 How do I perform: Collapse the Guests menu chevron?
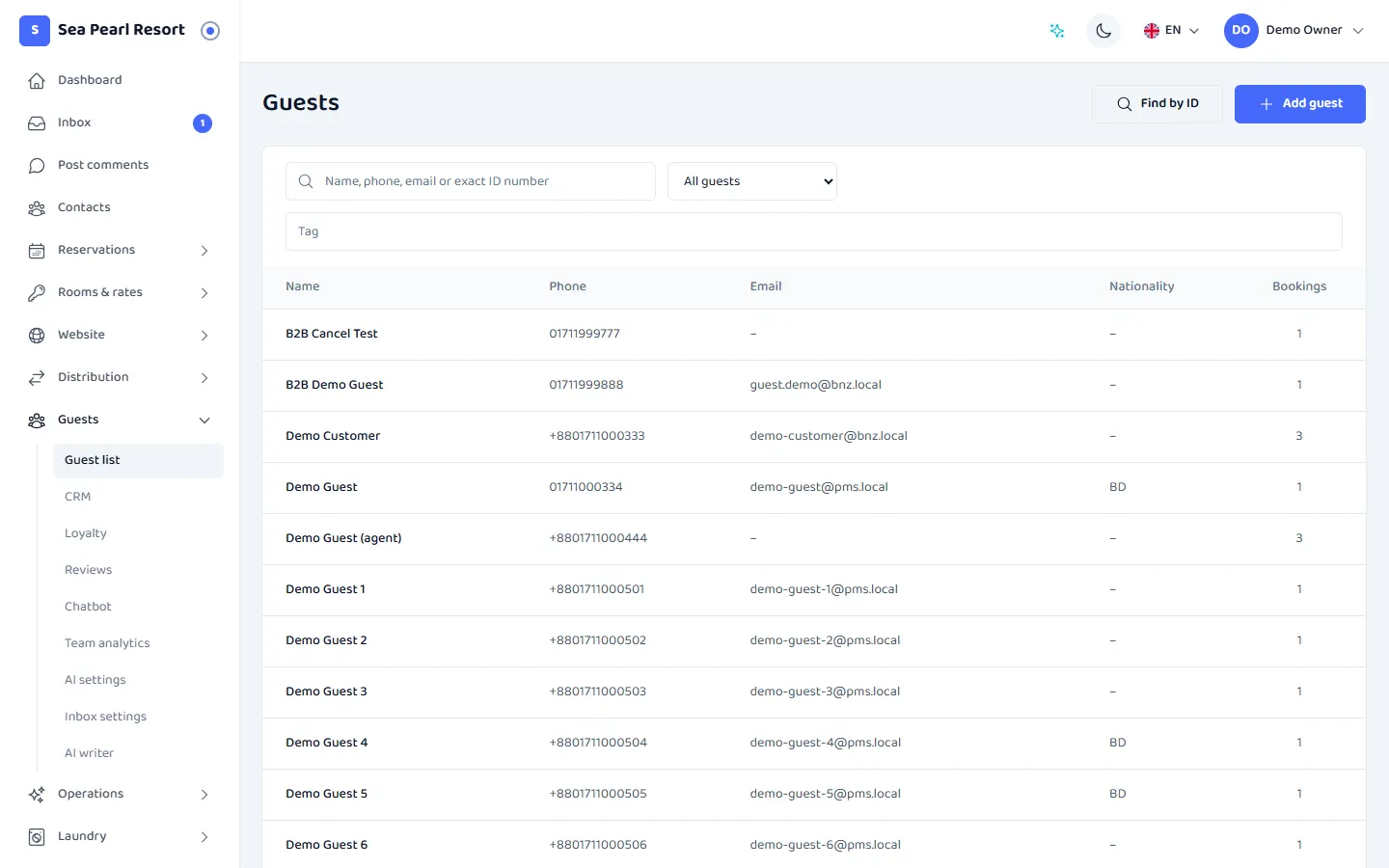pyautogui.click(x=204, y=420)
